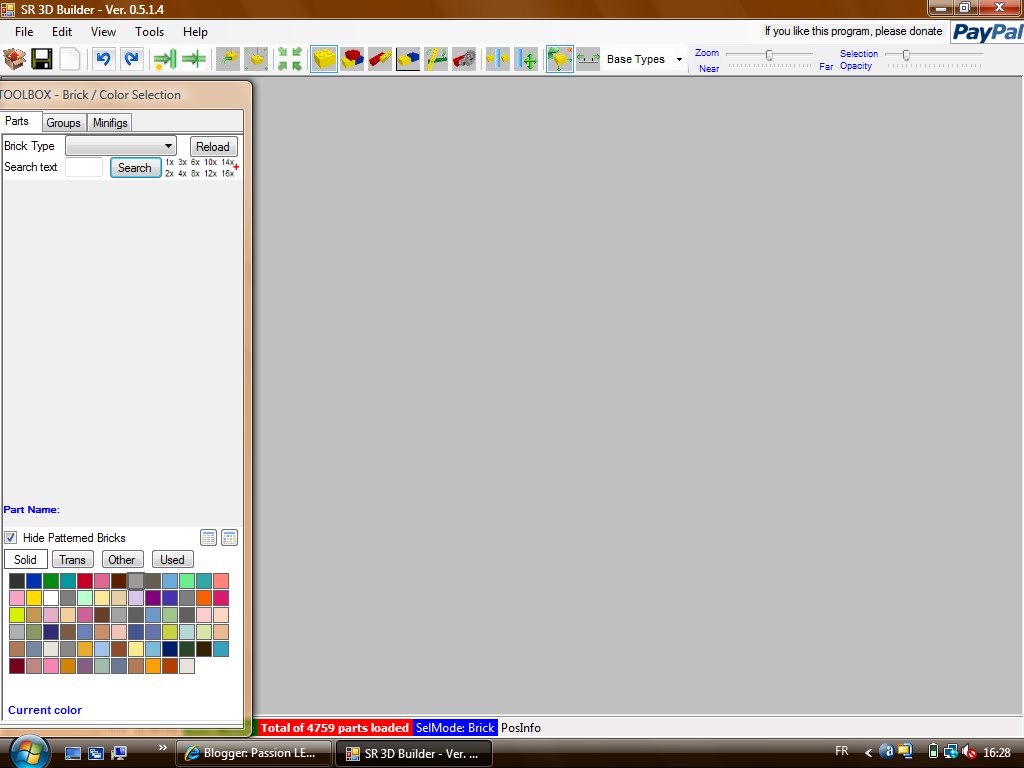Undo the last action
Image resolution: width=1024 pixels, height=768 pixels.
103,59
